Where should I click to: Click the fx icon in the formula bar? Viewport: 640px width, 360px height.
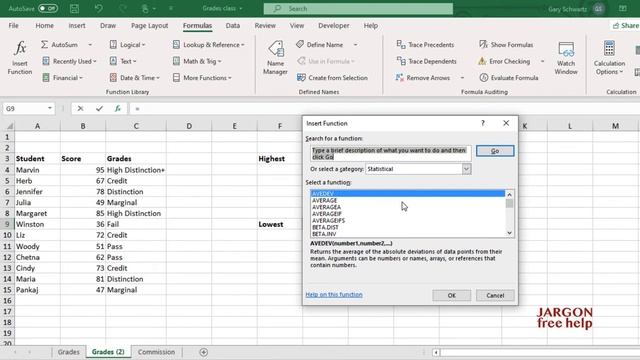118,109
